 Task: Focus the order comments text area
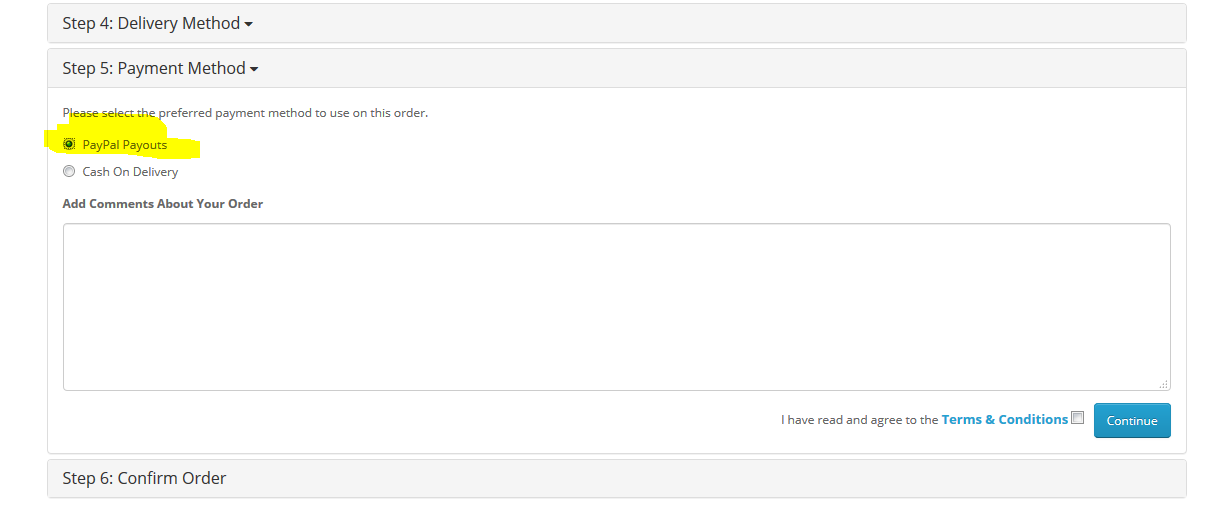(x=617, y=307)
